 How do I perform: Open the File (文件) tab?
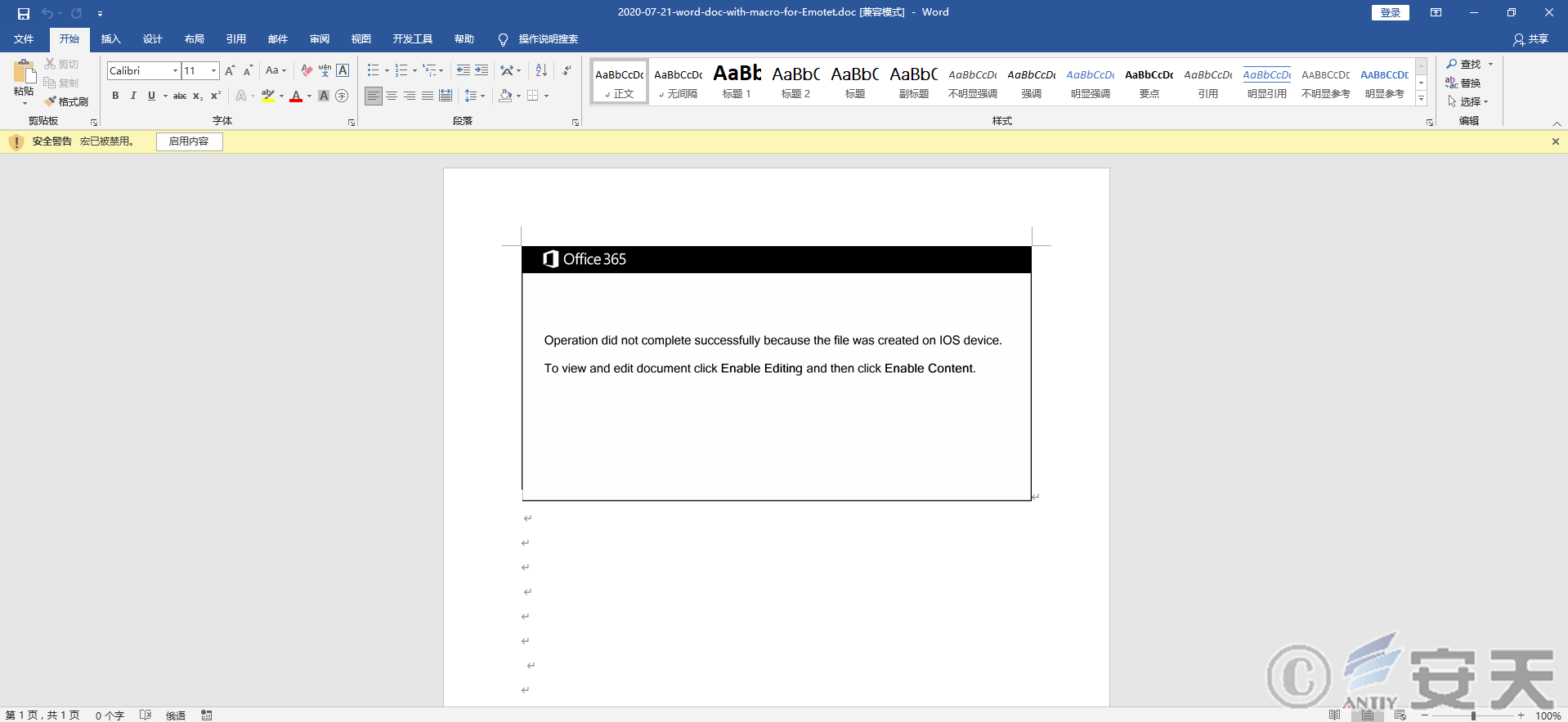(24, 39)
